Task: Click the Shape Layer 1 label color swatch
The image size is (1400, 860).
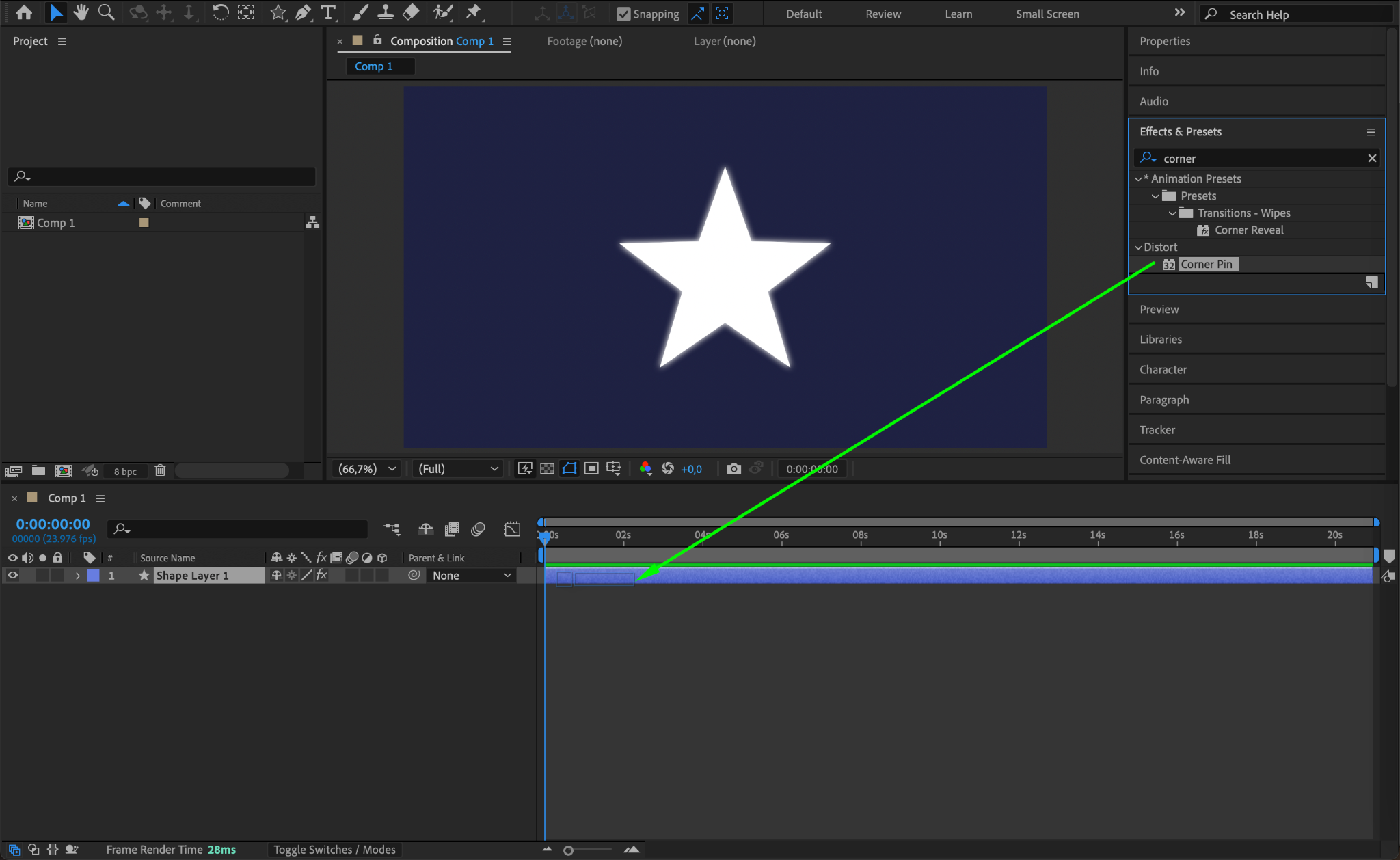Action: [x=94, y=576]
